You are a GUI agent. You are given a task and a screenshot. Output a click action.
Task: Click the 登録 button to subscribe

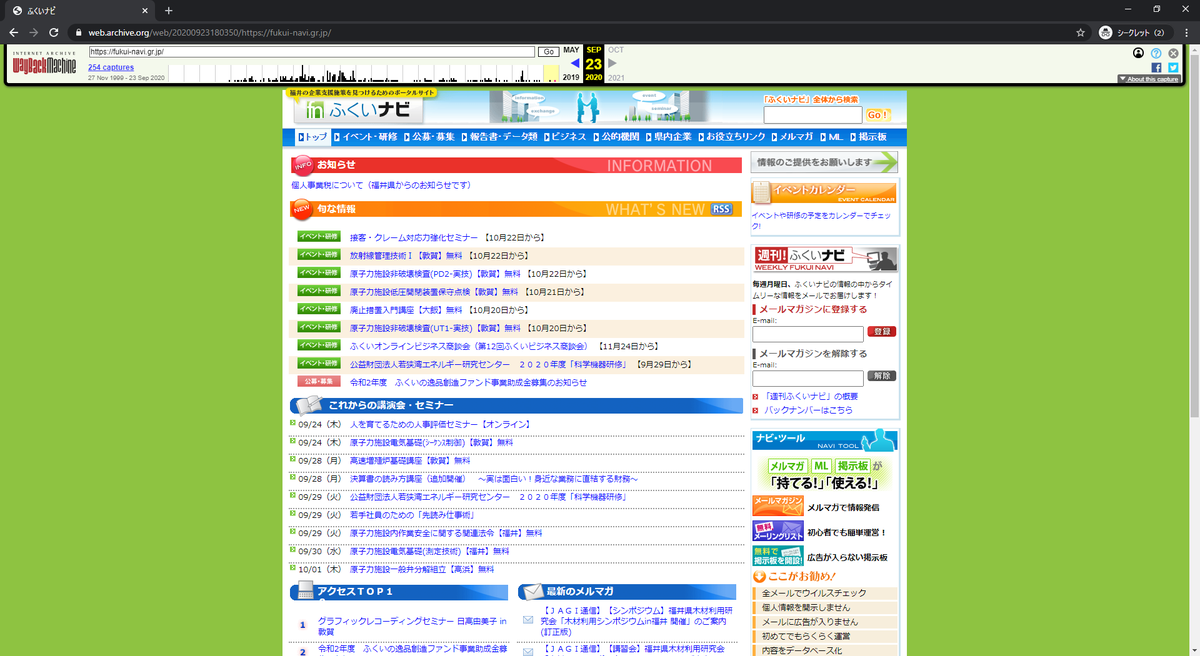[x=882, y=331]
